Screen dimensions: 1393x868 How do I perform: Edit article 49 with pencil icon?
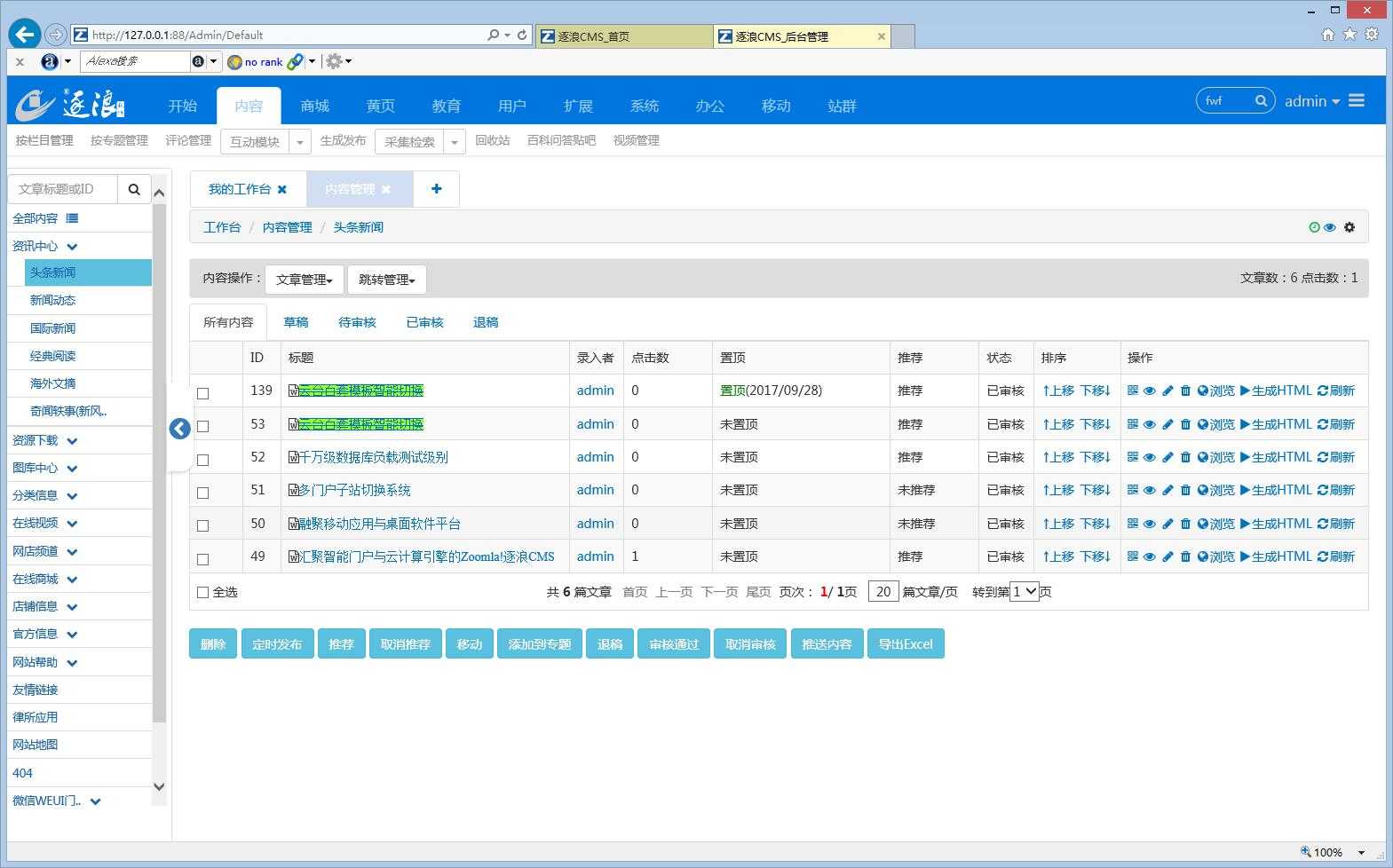click(1167, 556)
